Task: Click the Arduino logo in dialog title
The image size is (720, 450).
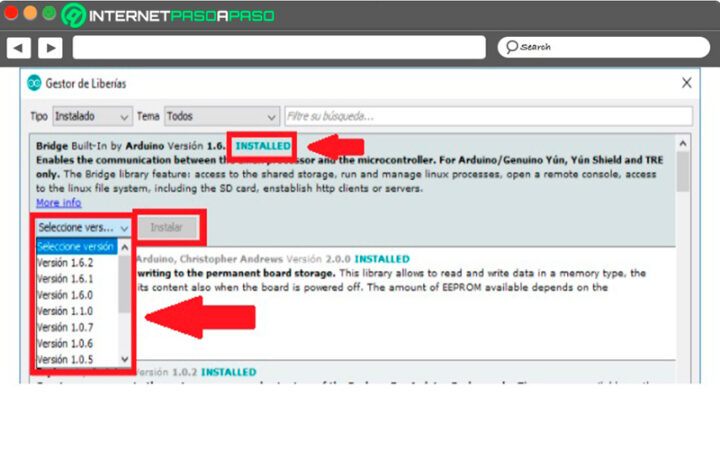Action: (35, 83)
